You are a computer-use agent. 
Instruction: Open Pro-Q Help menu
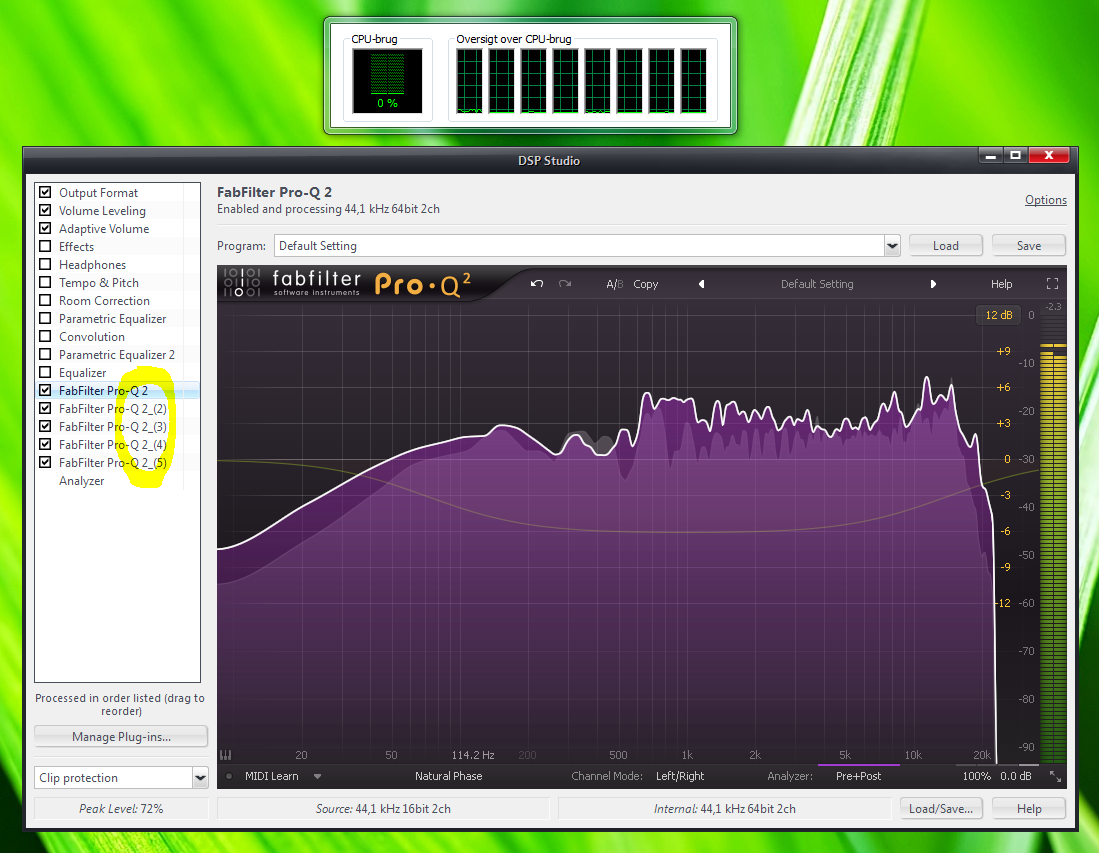click(x=1002, y=284)
